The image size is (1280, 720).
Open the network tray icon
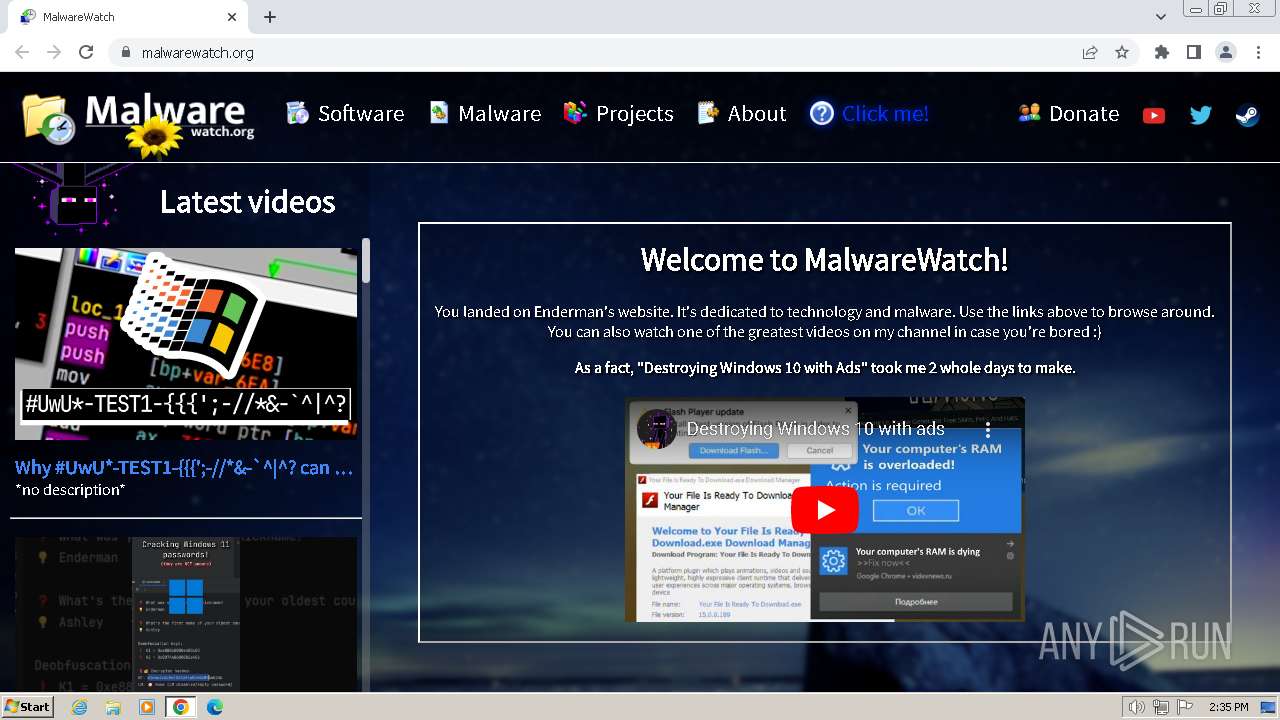pyautogui.click(x=1160, y=707)
